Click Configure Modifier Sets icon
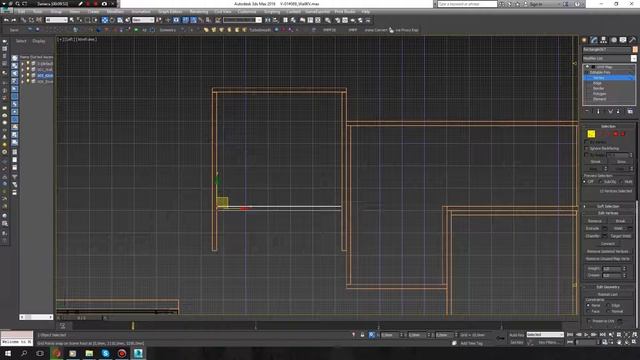This screenshot has width=640, height=360. click(630, 111)
